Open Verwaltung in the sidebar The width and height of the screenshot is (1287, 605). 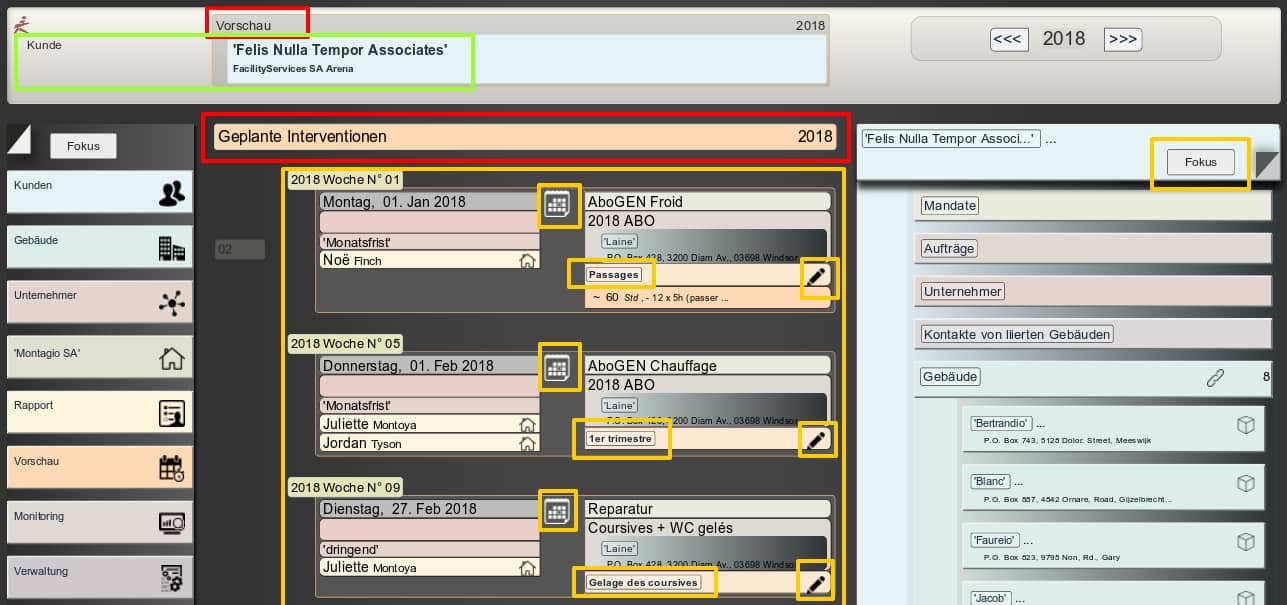click(x=99, y=577)
